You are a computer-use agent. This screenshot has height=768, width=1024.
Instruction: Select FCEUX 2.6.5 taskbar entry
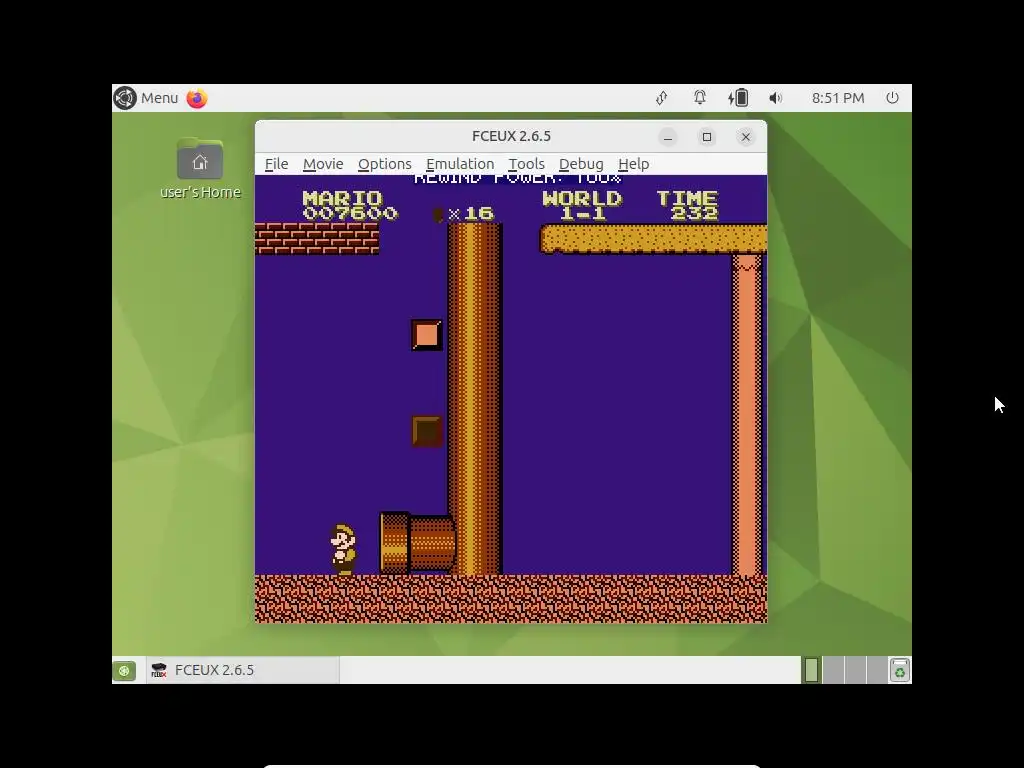point(242,670)
